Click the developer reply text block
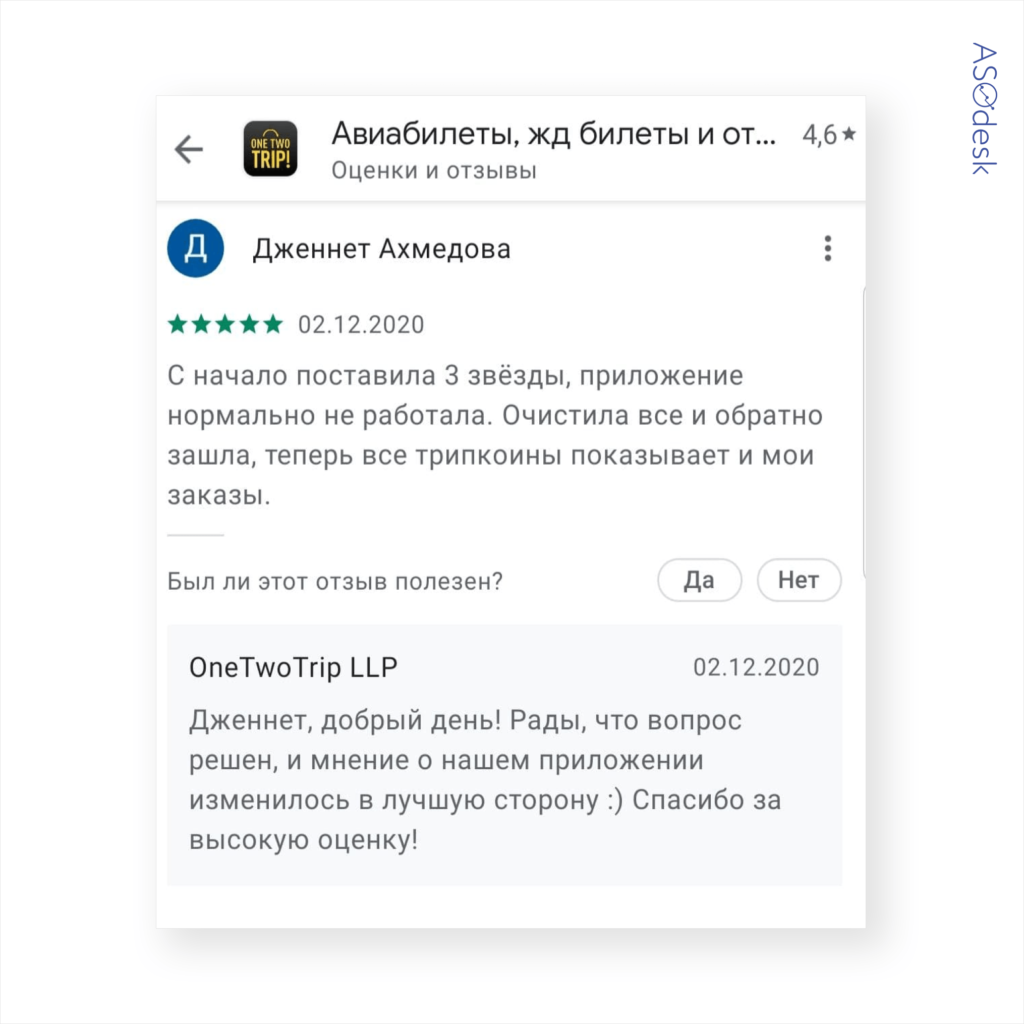 pyautogui.click(x=485, y=780)
